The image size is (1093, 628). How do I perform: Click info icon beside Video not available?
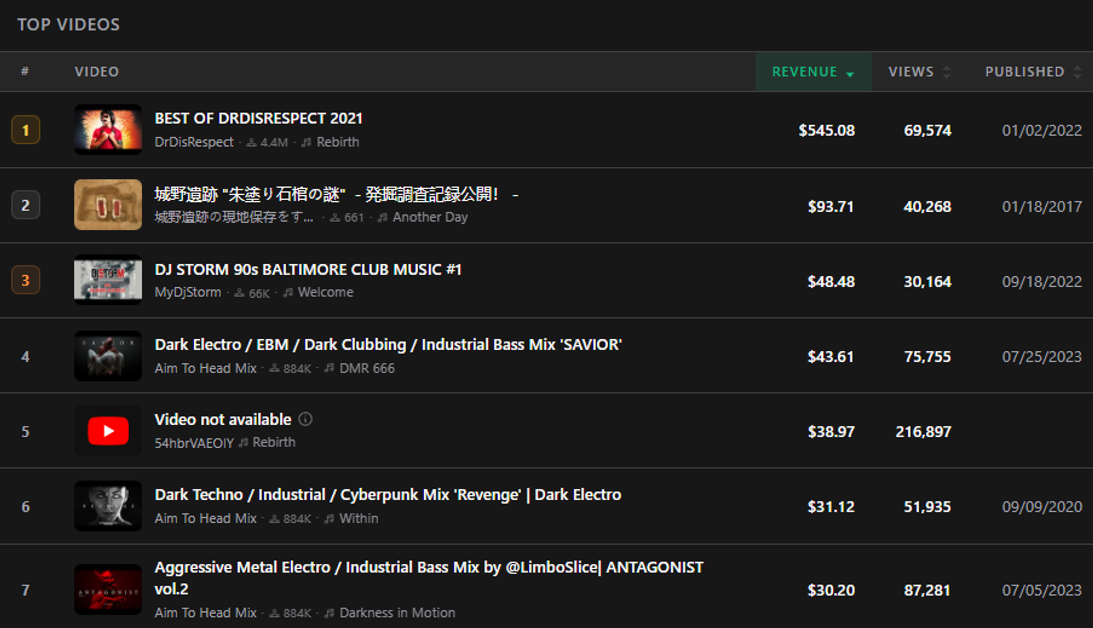(x=306, y=419)
